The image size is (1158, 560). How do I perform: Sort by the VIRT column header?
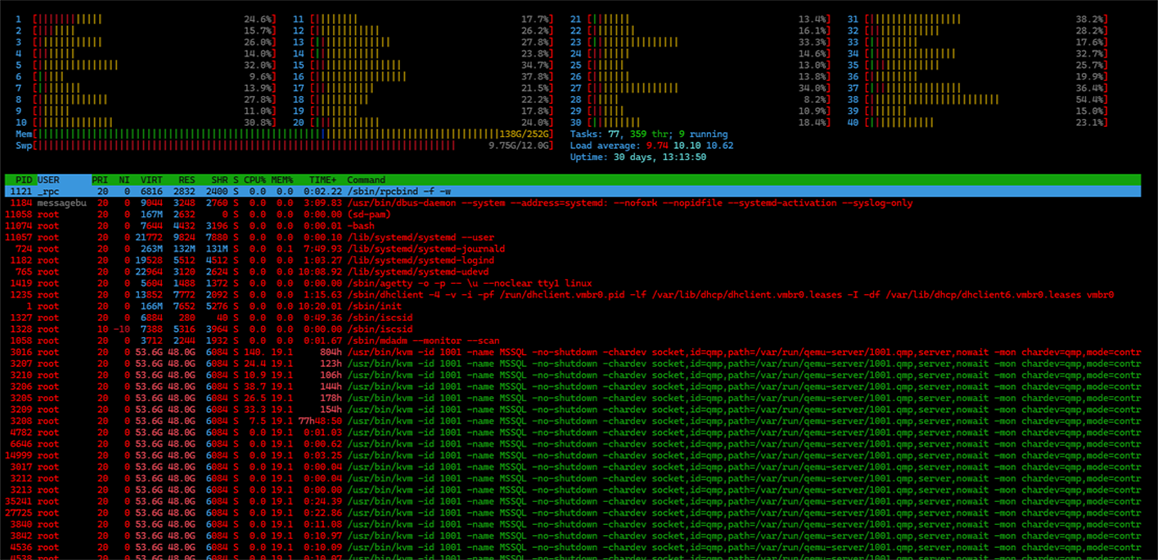coord(152,180)
